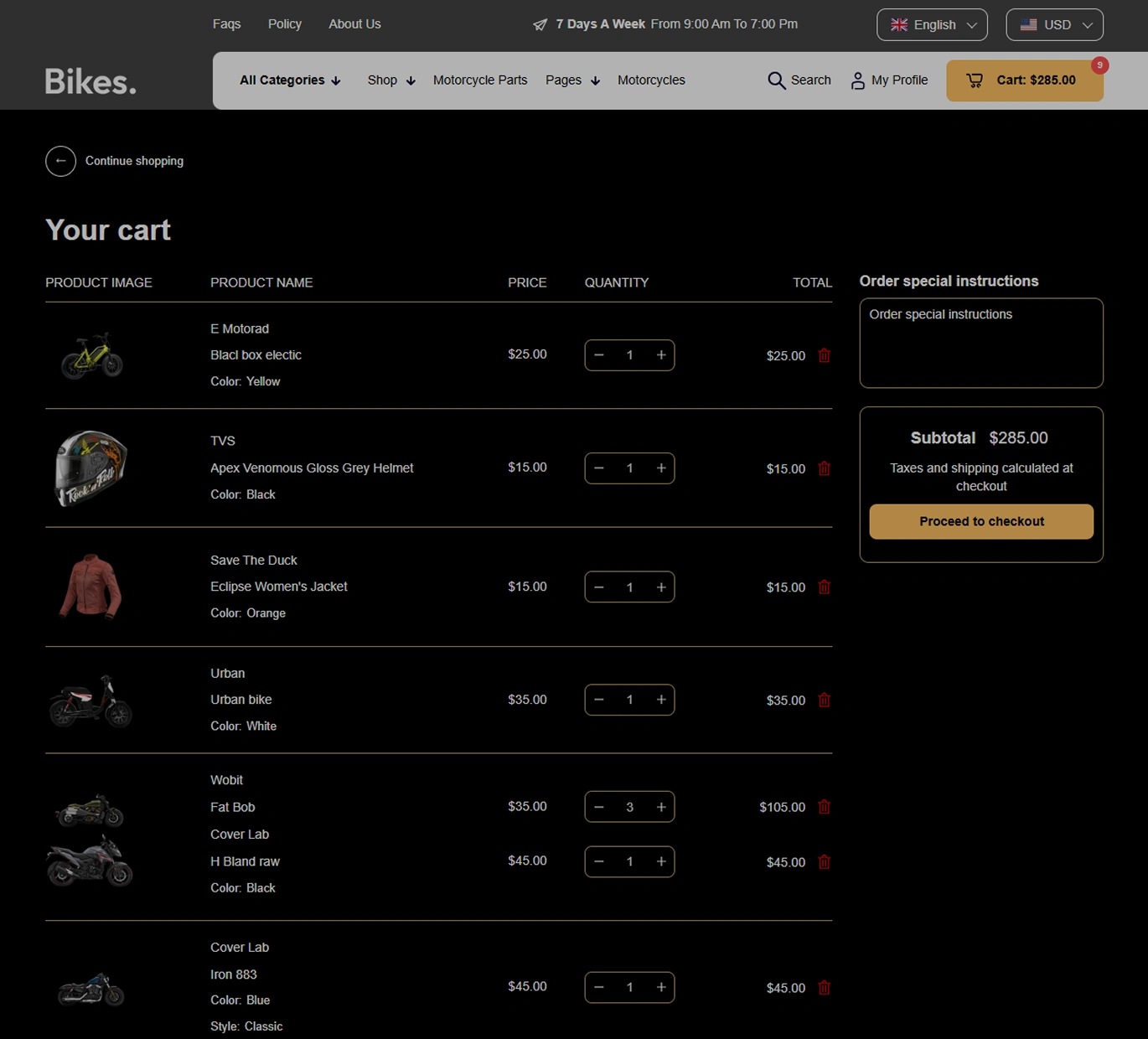Image resolution: width=1148 pixels, height=1039 pixels.
Task: Click the yellow e-bike product thumbnail
Action: tap(91, 355)
